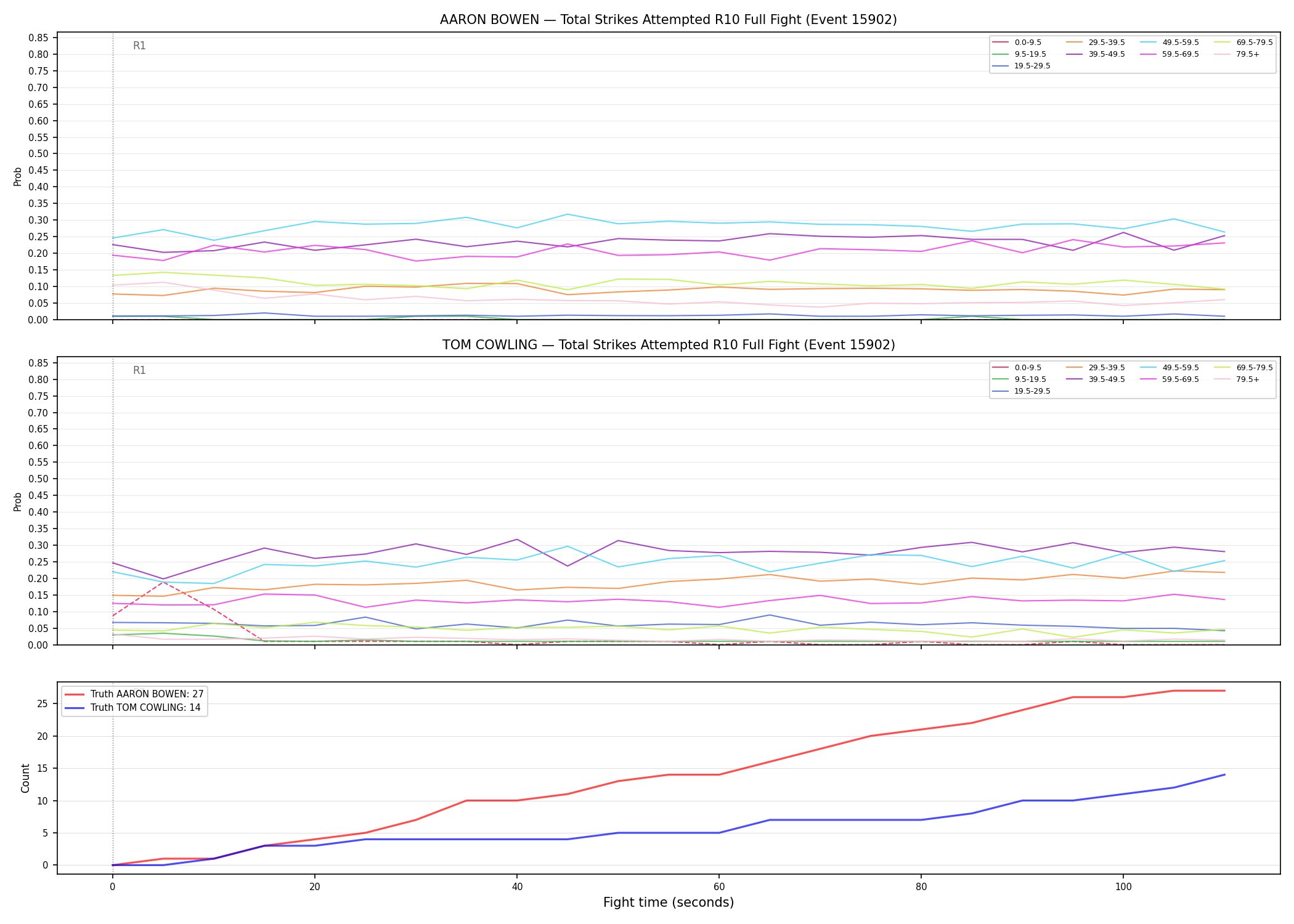Pick the 49.5-59.5 legend entry in Tom Cowling chart
Image resolution: width=1294 pixels, height=924 pixels.
point(1170,368)
